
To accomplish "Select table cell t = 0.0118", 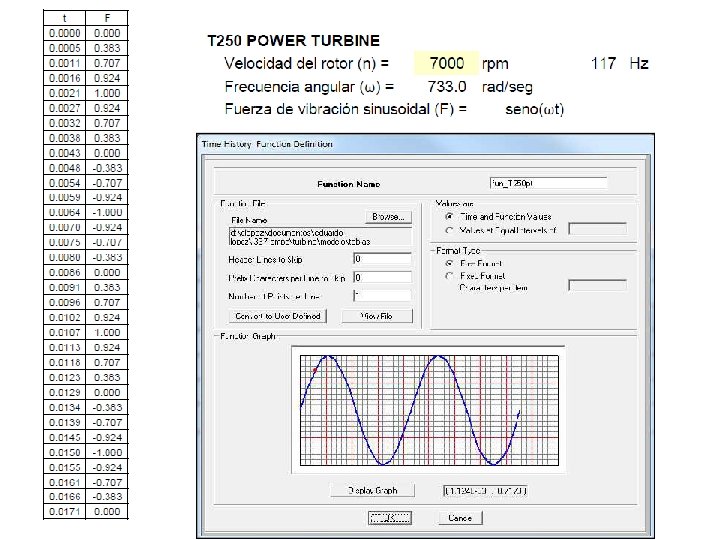I will 64,362.
